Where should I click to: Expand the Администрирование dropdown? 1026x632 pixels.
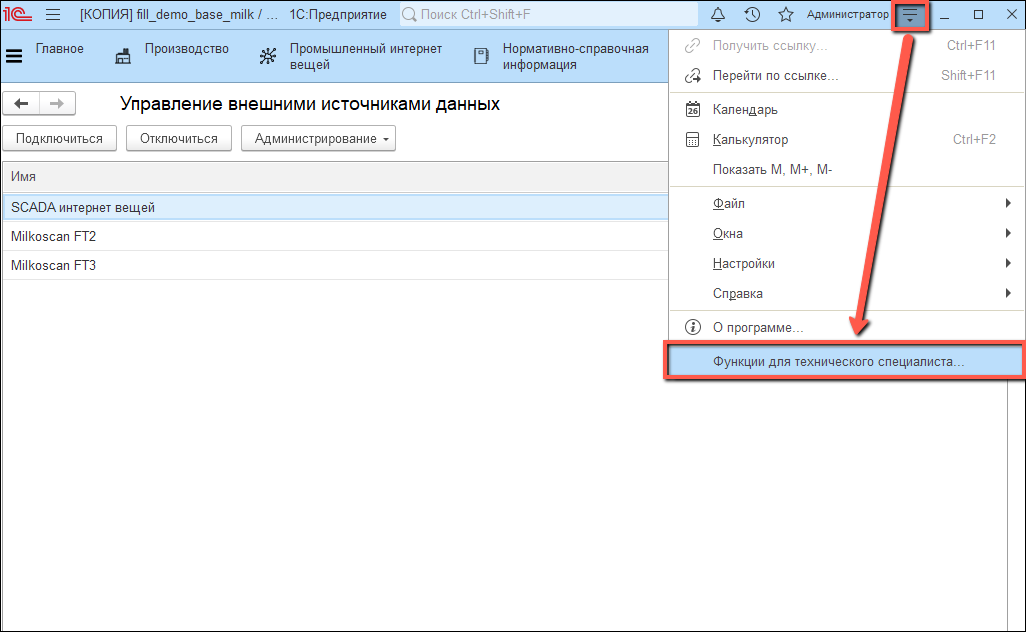click(318, 139)
